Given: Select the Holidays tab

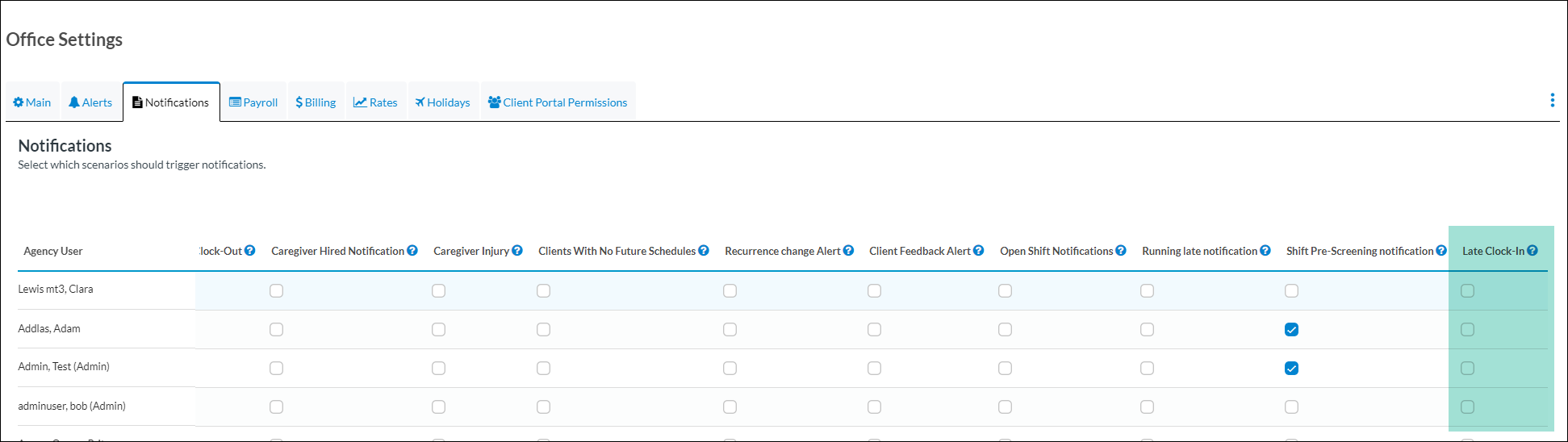Looking at the screenshot, I should [x=443, y=102].
